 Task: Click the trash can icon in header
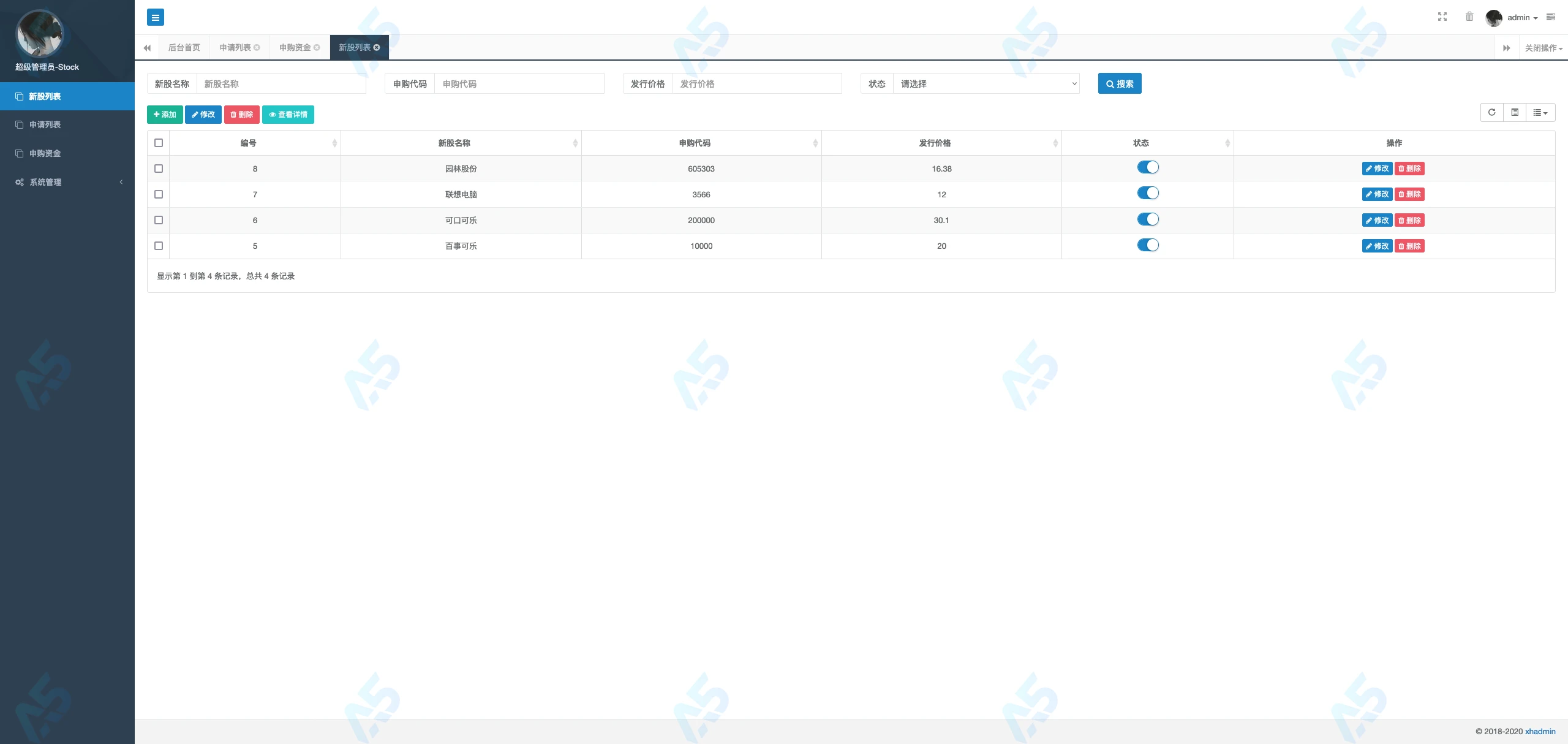tap(1469, 17)
